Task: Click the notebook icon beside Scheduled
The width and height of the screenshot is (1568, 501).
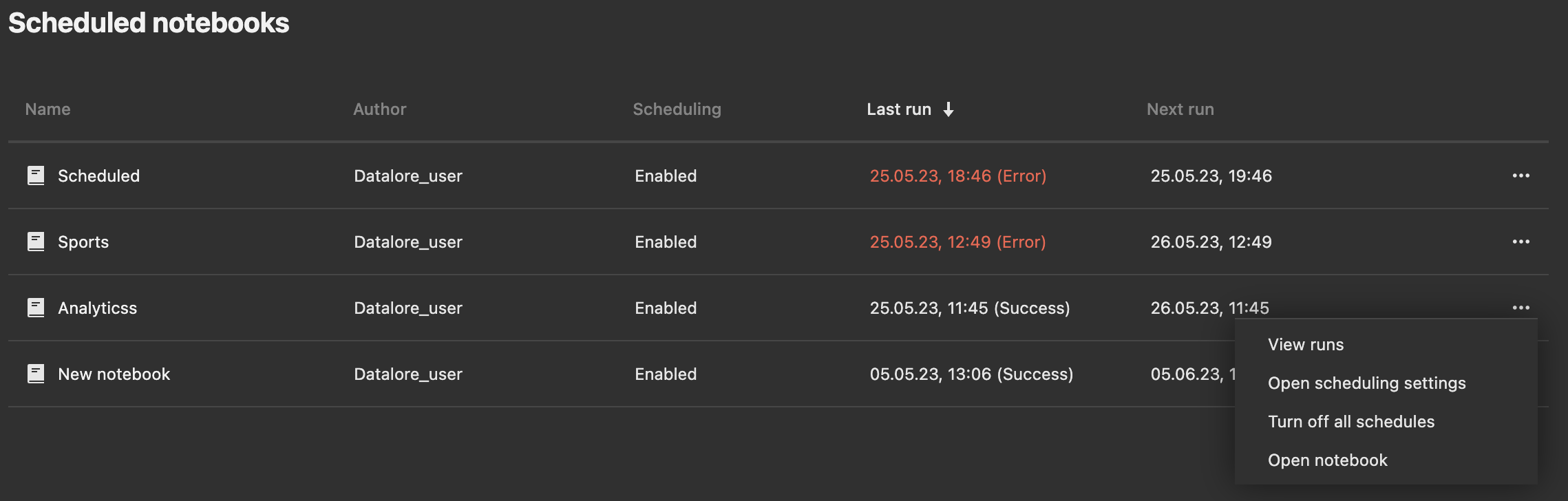Action: [35, 175]
